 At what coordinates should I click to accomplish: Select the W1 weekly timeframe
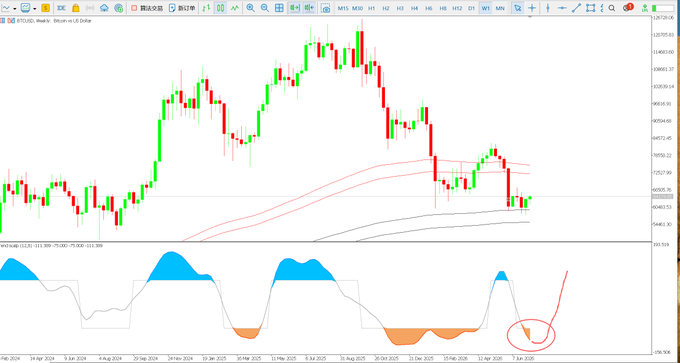pyautogui.click(x=486, y=8)
